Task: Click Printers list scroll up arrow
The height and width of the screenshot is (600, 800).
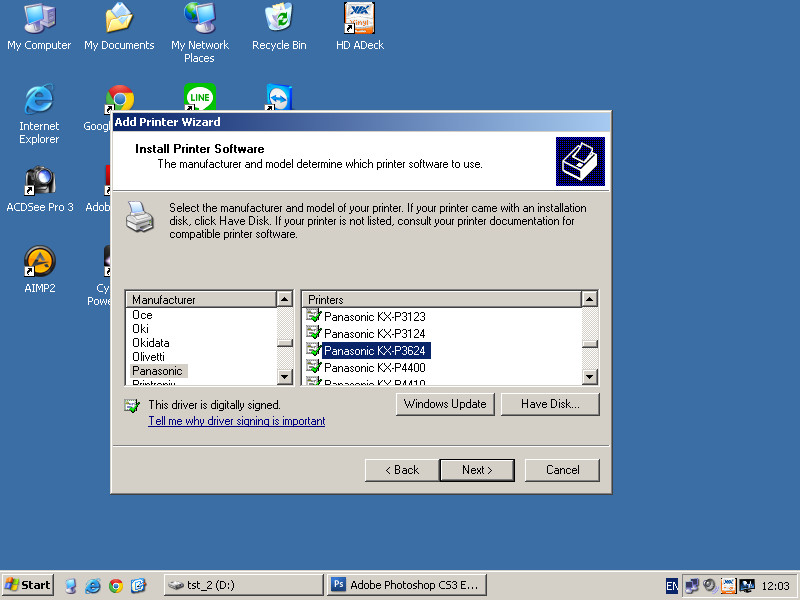Action: coord(590,299)
